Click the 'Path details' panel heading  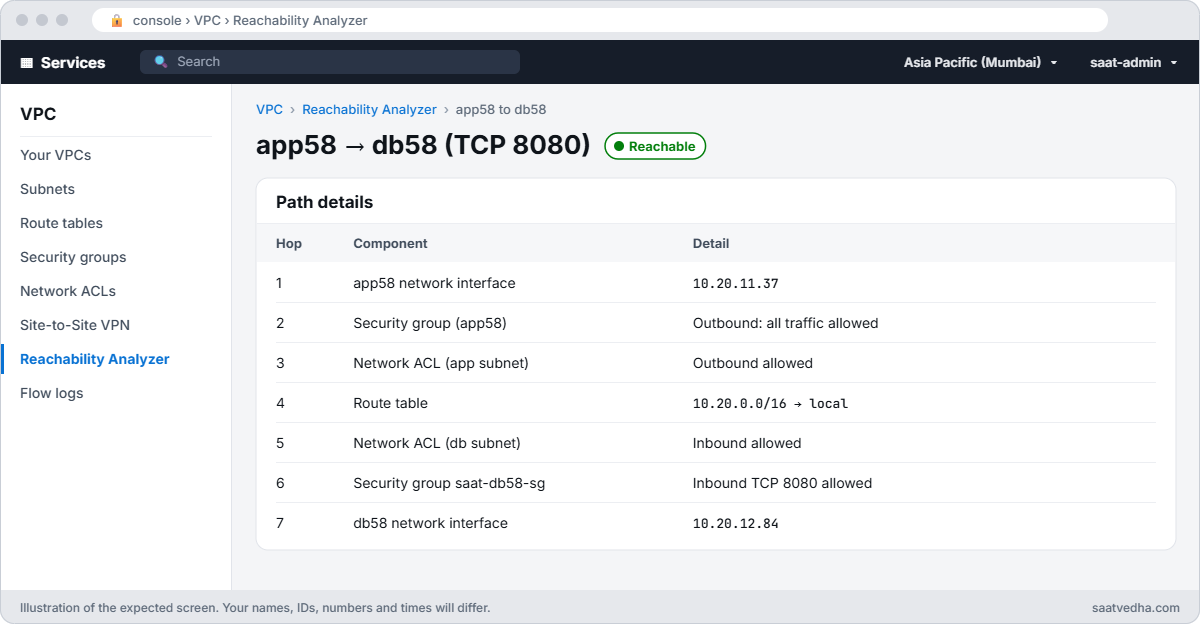[x=324, y=202]
